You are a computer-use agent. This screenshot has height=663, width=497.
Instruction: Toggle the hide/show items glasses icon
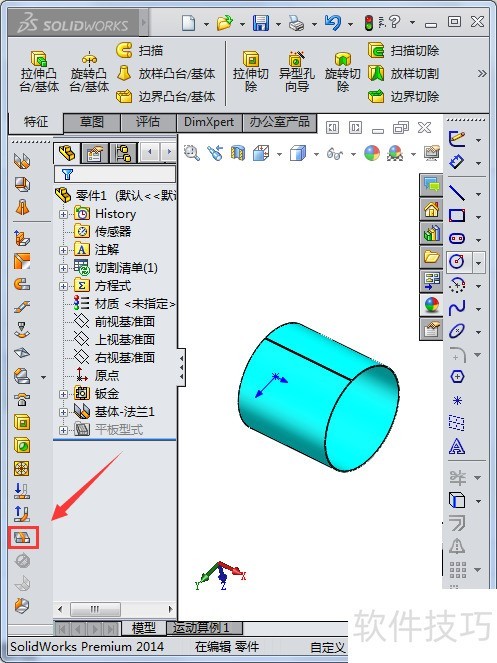click(335, 153)
